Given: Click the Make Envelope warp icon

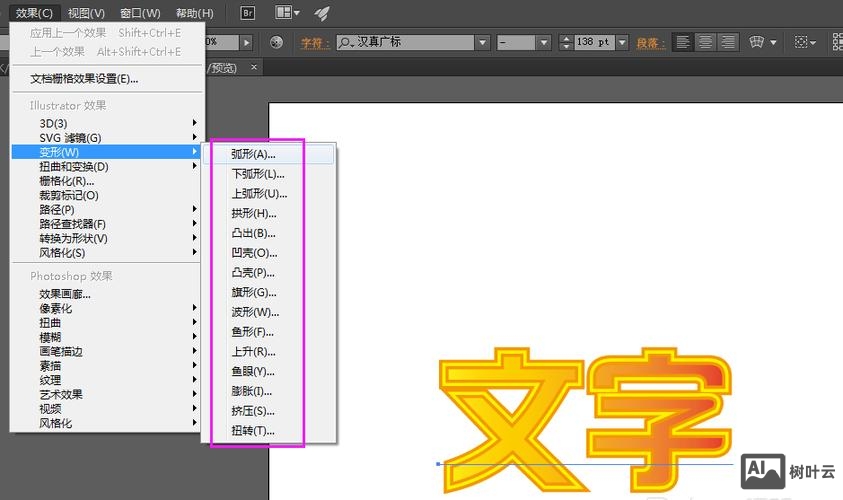Looking at the screenshot, I should 757,43.
